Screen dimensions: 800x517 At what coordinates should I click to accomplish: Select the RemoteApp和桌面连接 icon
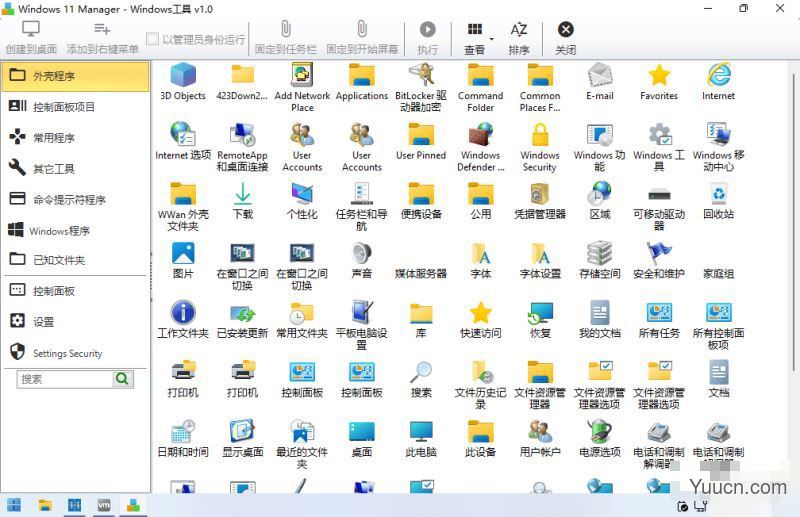(x=242, y=147)
